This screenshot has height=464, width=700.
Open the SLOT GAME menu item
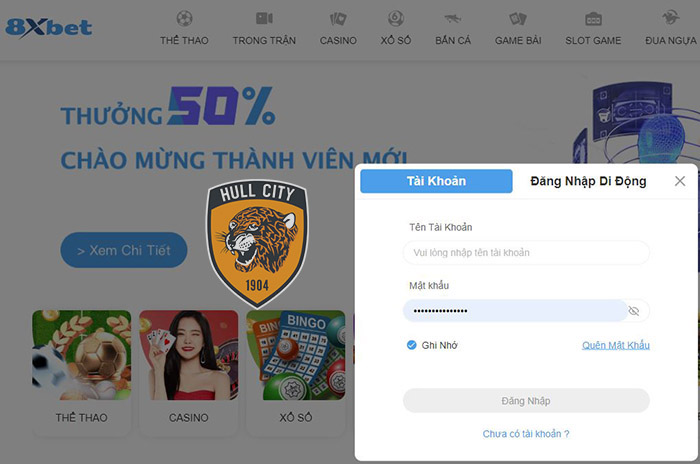pos(593,41)
